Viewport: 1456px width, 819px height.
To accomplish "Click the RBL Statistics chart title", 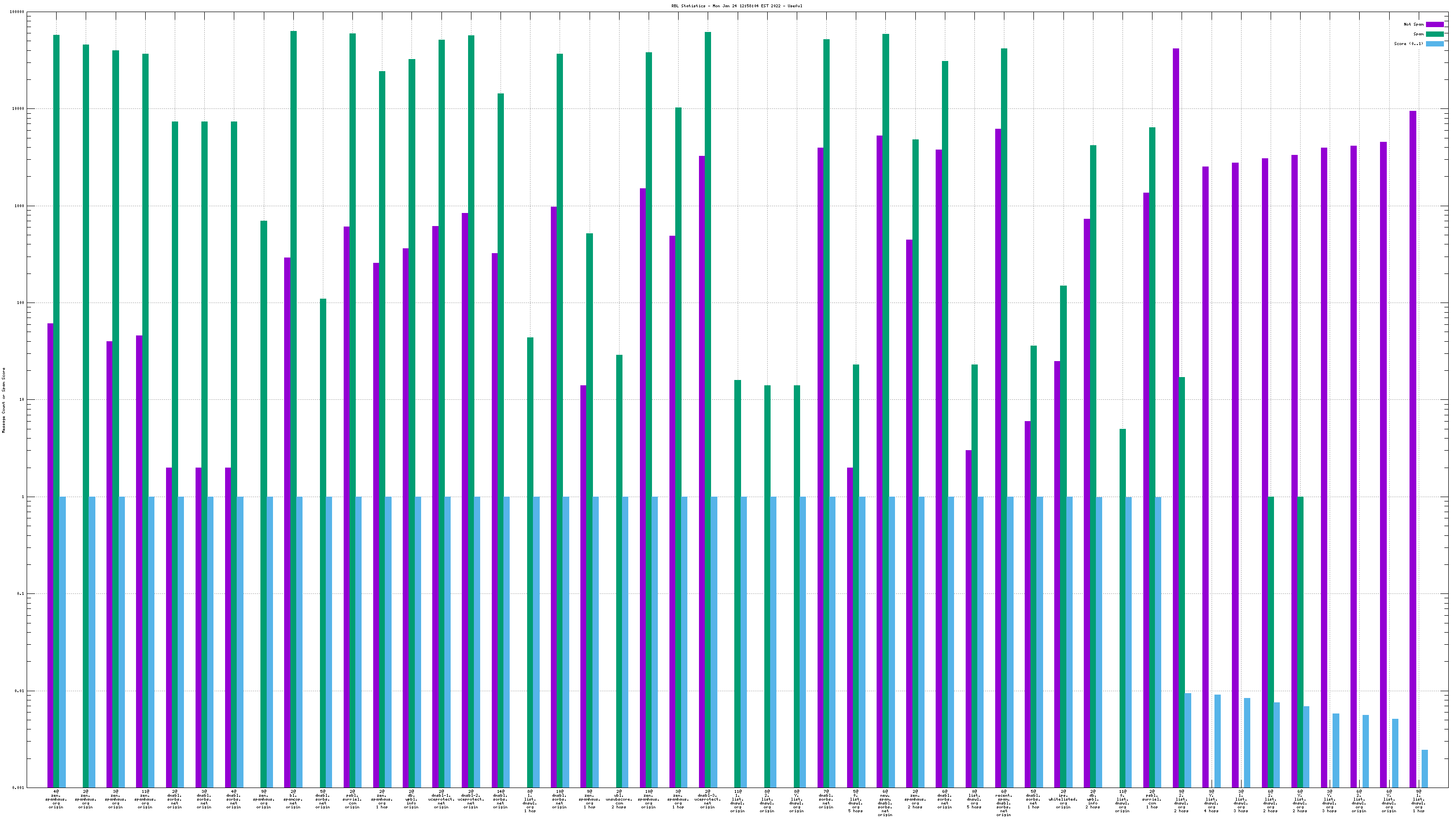I will coord(737,6).
